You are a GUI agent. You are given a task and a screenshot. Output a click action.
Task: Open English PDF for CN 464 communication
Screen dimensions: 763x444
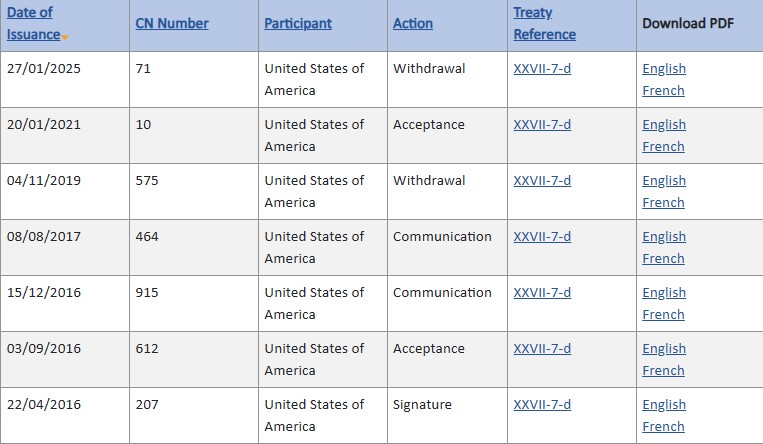[664, 237]
